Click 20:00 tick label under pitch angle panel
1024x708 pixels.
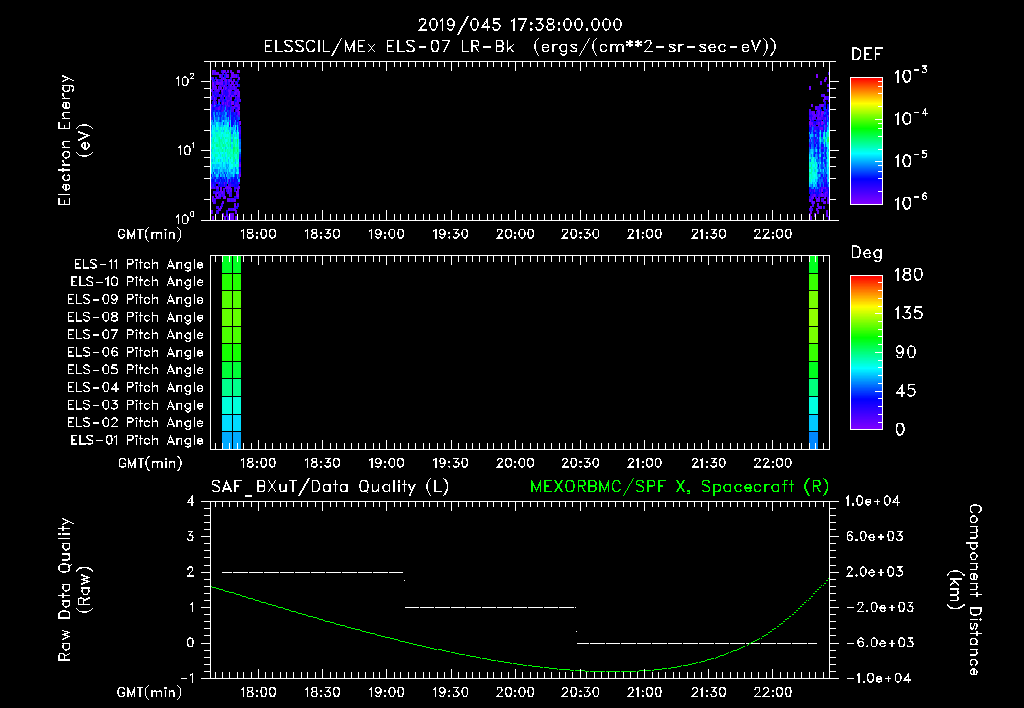coord(515,464)
